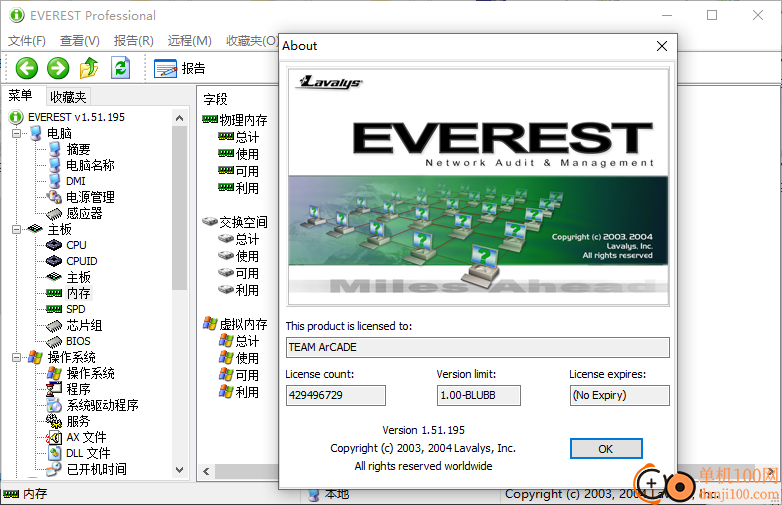This screenshot has width=782, height=505.
Task: Click tree scrollbar down arrow
Action: tap(180, 470)
